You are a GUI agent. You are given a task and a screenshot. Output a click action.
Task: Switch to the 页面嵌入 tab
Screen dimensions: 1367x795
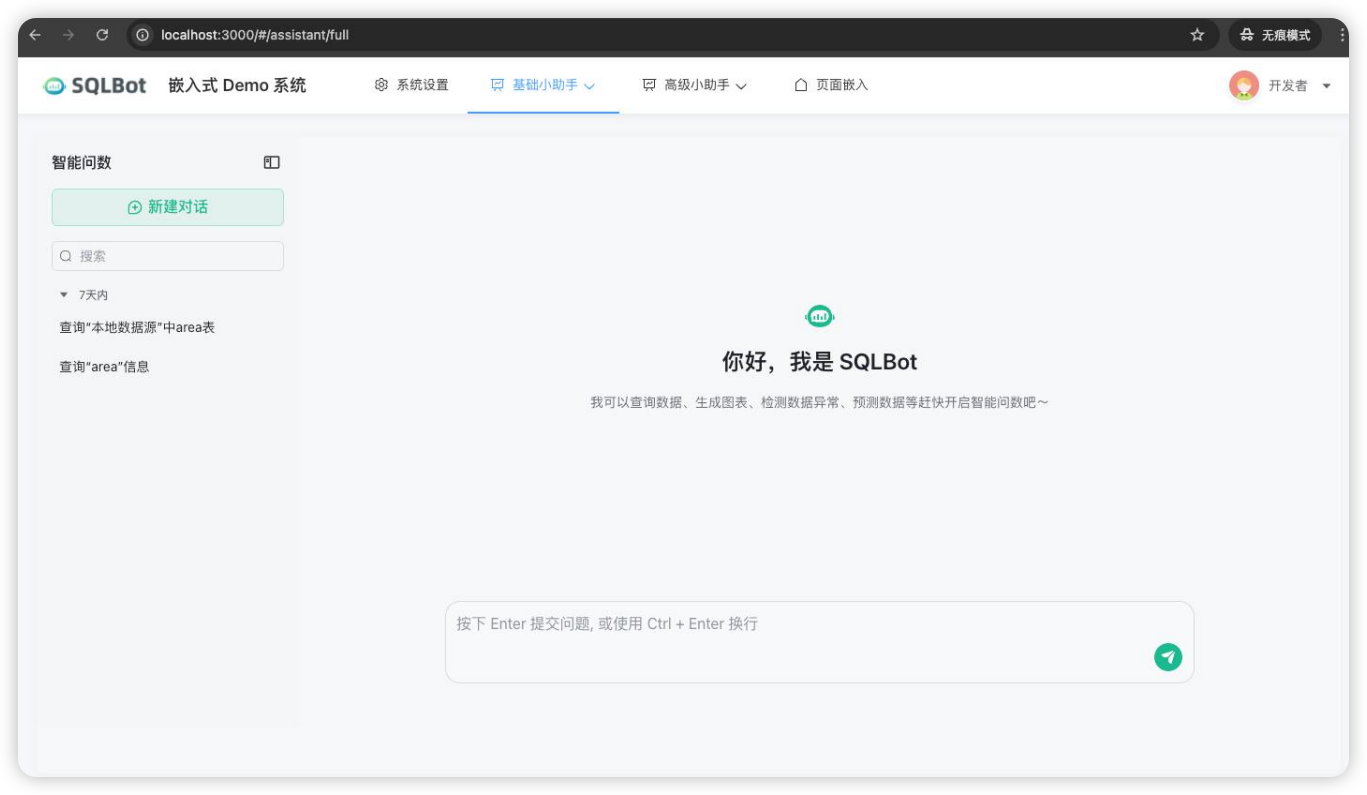[830, 85]
